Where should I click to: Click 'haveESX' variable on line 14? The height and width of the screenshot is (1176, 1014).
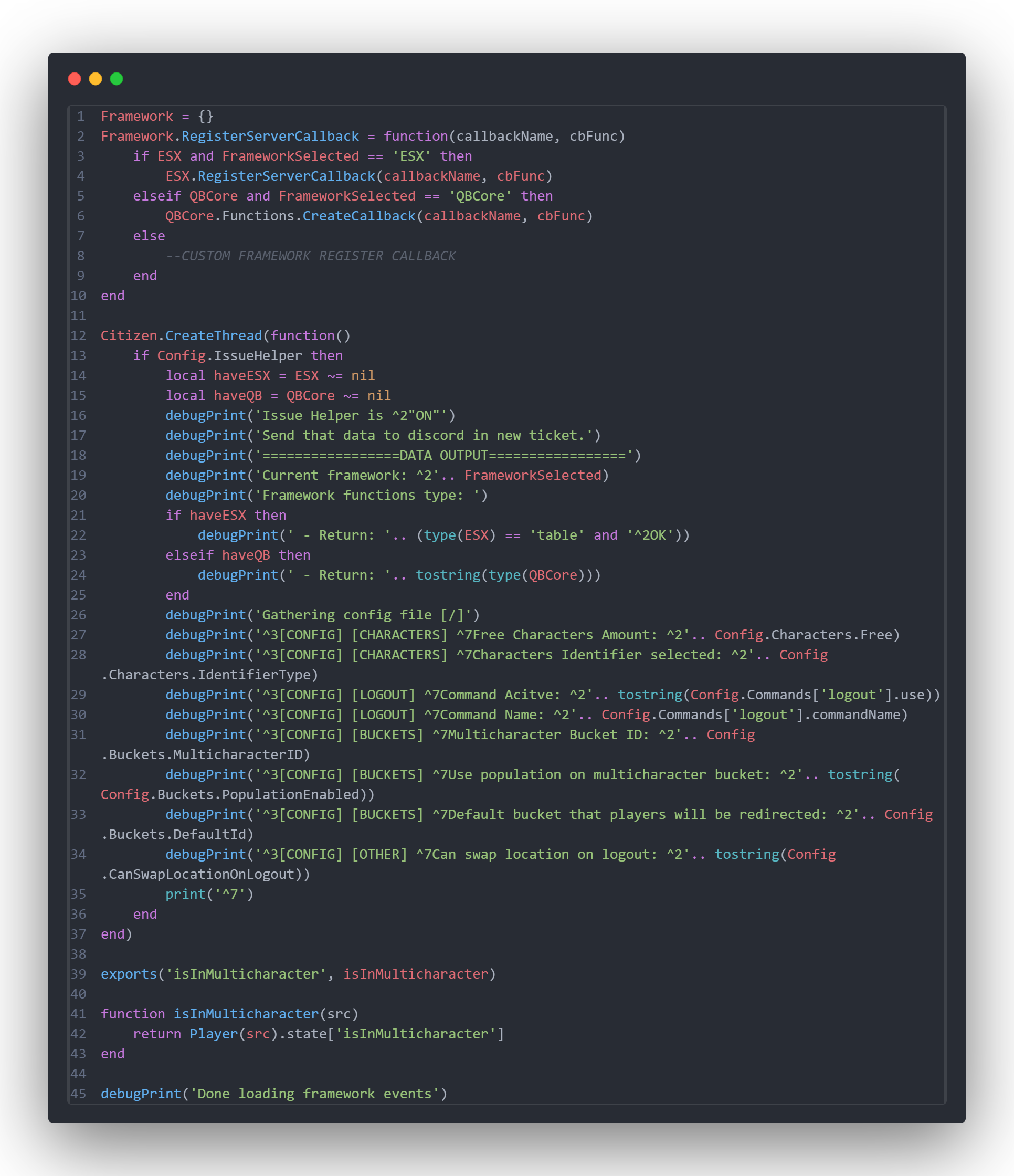[x=242, y=376]
